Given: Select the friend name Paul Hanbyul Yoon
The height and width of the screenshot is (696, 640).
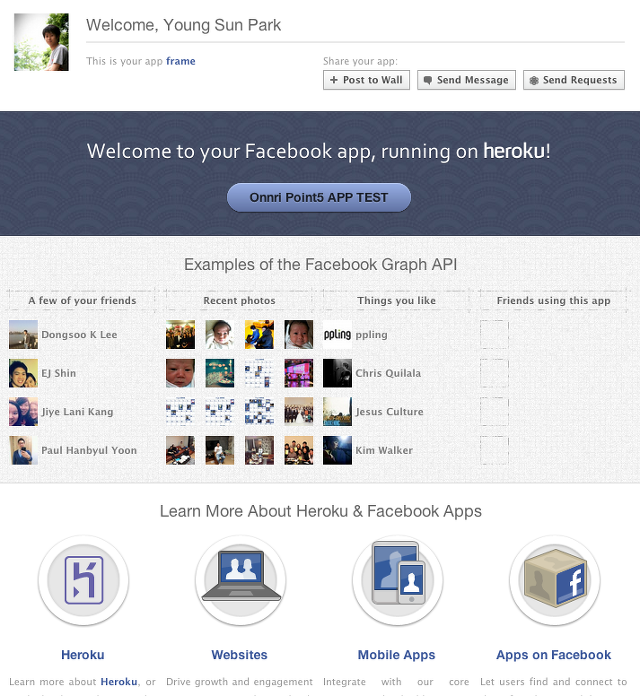Looking at the screenshot, I should [89, 450].
